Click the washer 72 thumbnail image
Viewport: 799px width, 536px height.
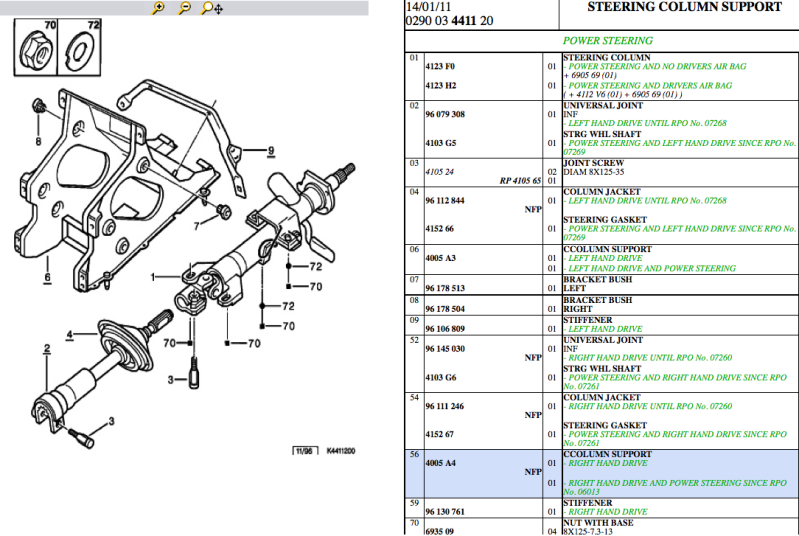[79, 47]
